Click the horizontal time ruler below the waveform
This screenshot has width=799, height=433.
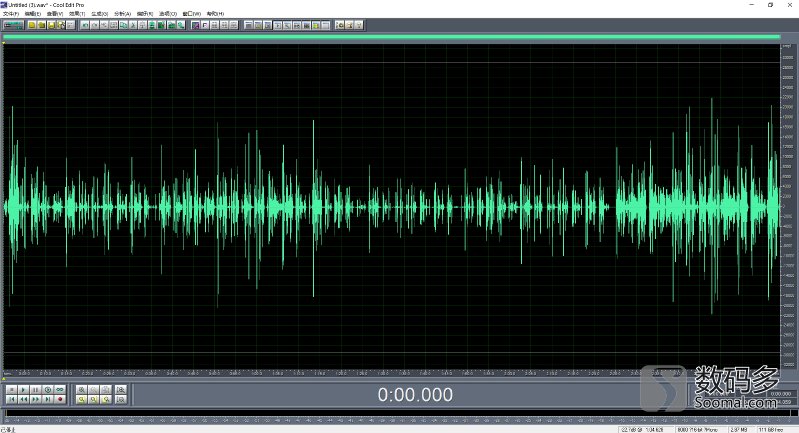pyautogui.click(x=391, y=373)
